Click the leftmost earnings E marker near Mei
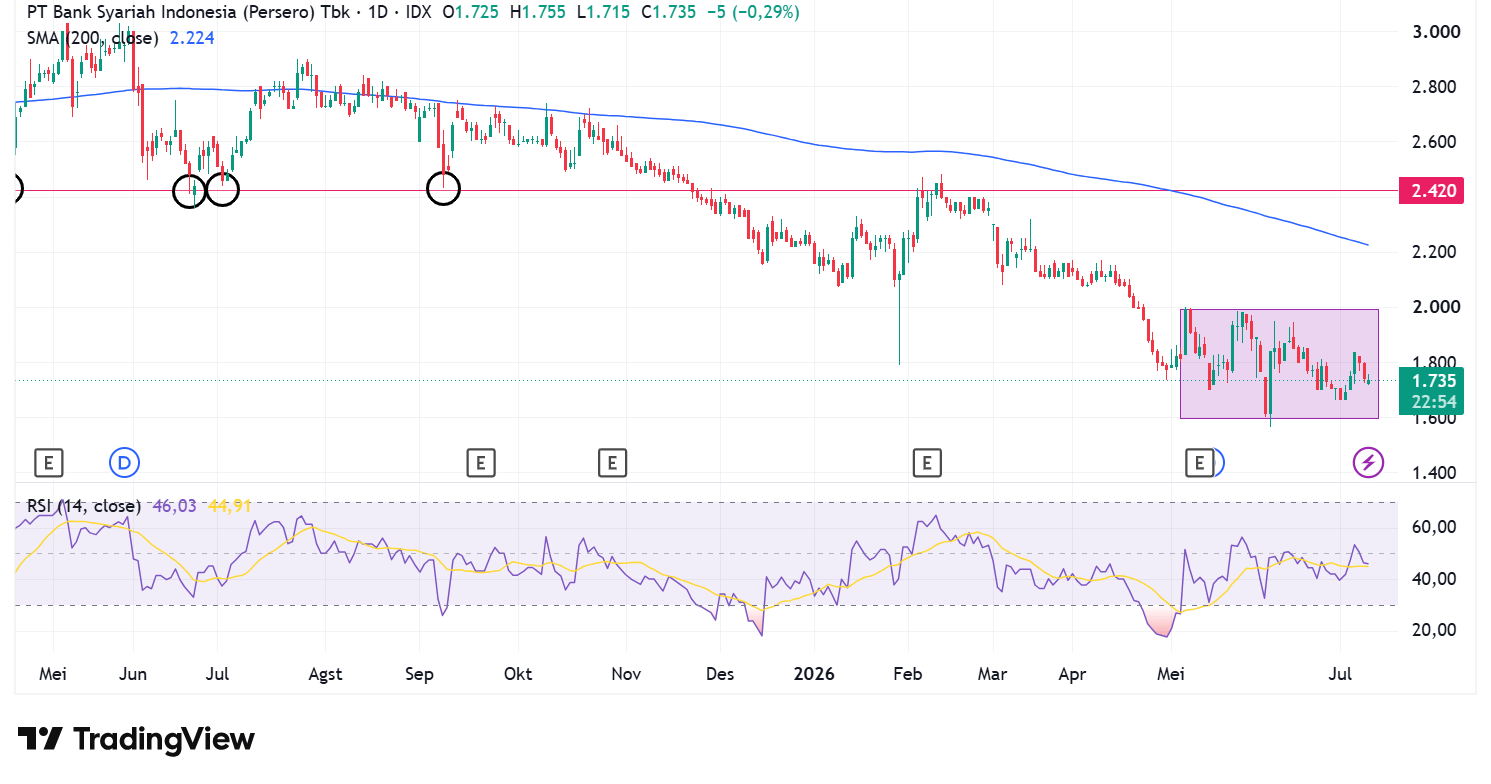 pyautogui.click(x=48, y=462)
